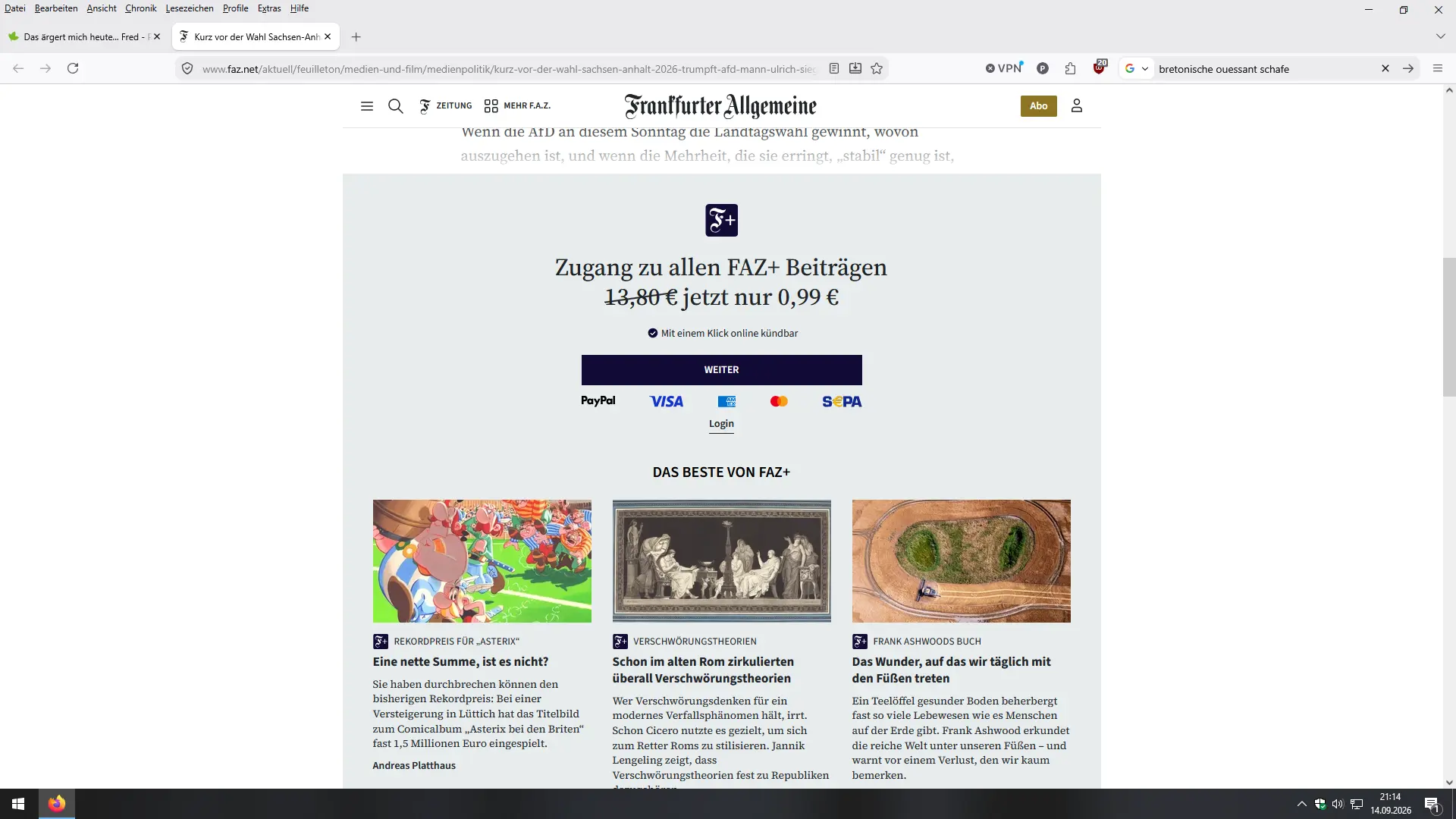Bookmark this page with the star icon
Viewport: 1456px width, 819px height.
877,68
